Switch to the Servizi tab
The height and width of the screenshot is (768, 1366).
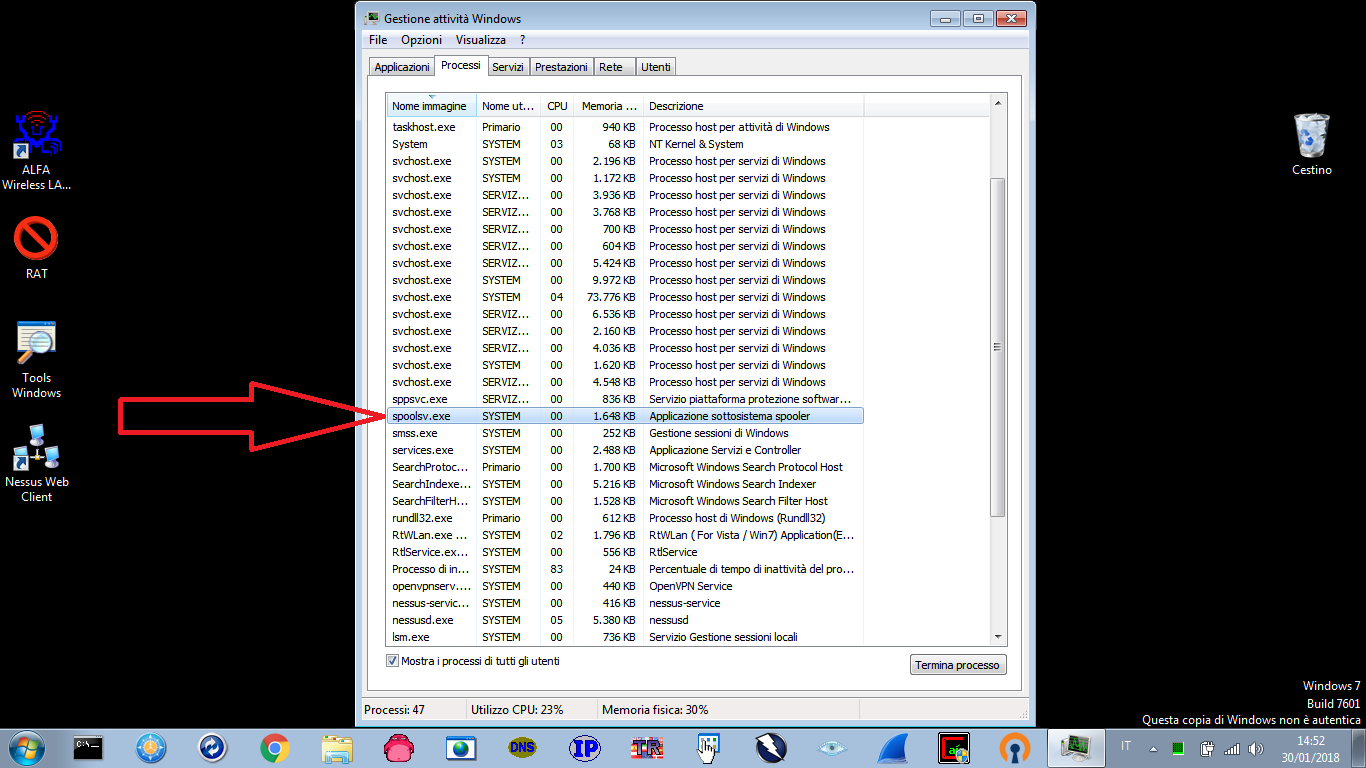[508, 67]
